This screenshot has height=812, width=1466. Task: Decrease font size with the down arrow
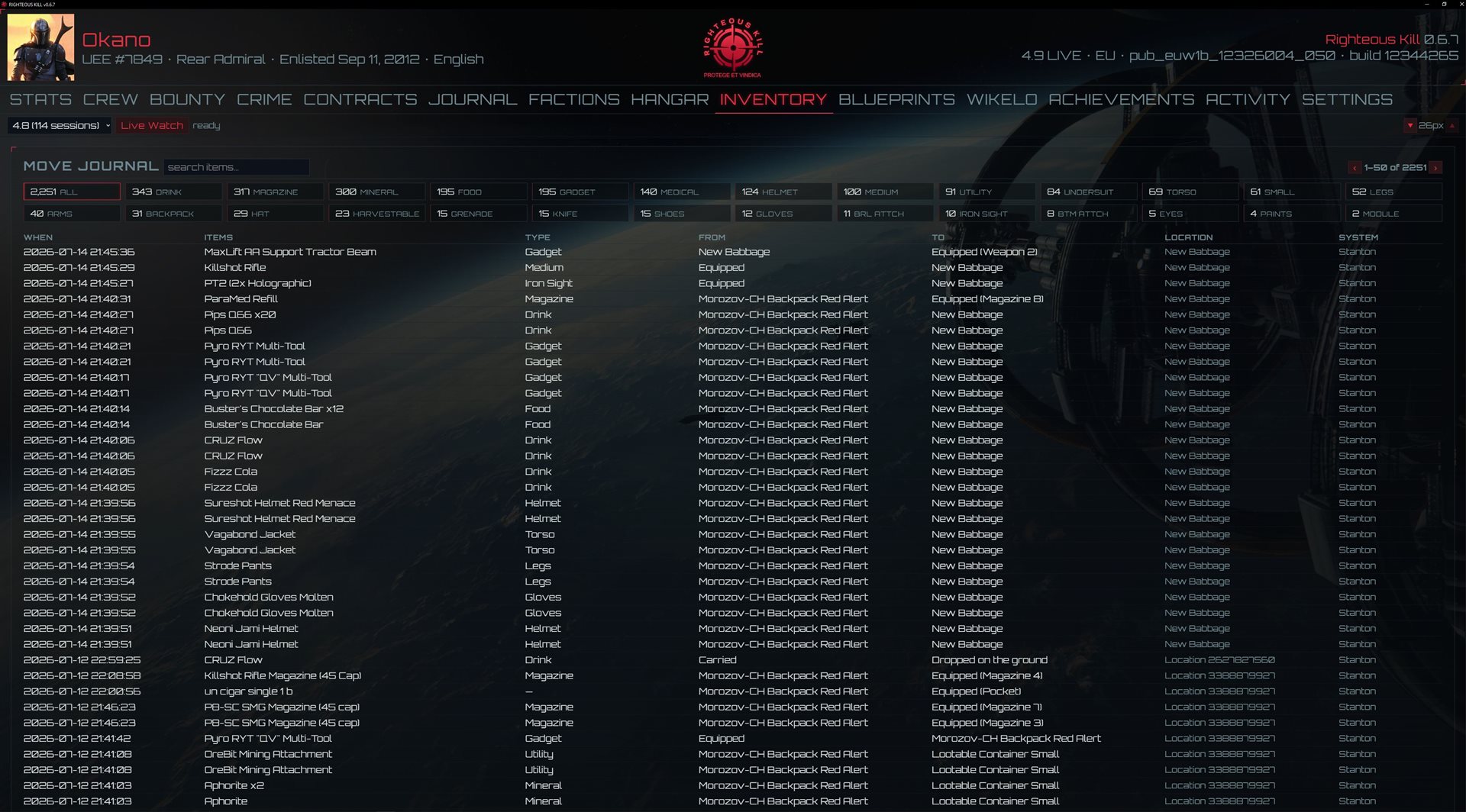point(1409,125)
